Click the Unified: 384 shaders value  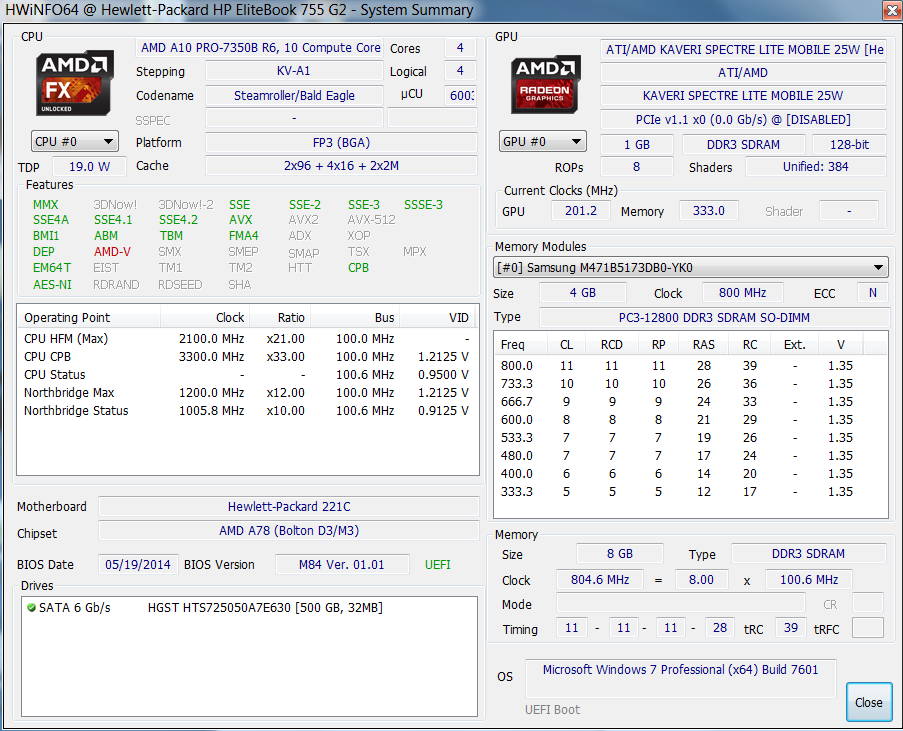pos(815,166)
